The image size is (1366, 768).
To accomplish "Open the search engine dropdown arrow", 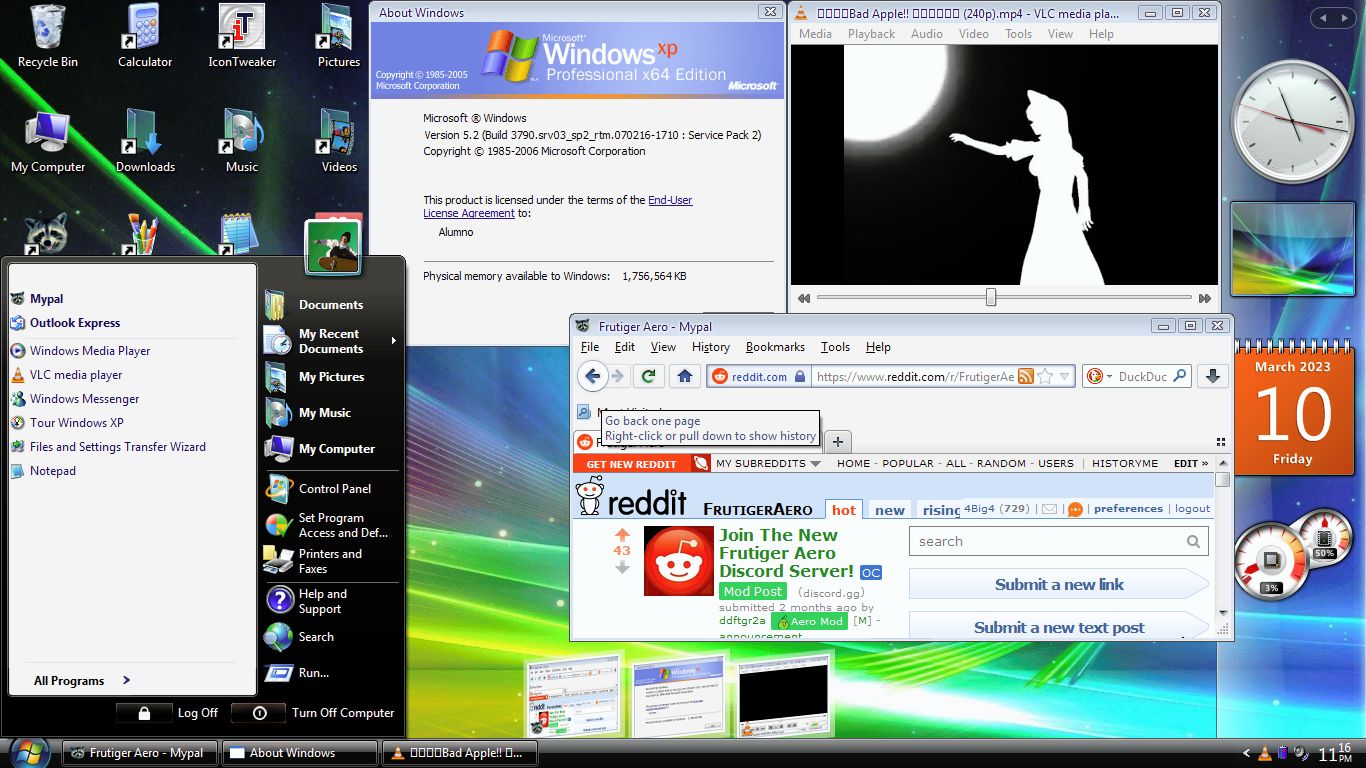I will click(x=1108, y=376).
